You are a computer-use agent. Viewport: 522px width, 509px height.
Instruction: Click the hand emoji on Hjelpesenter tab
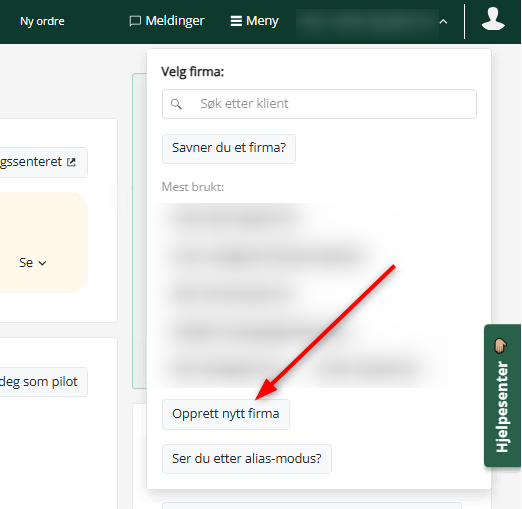[501, 346]
